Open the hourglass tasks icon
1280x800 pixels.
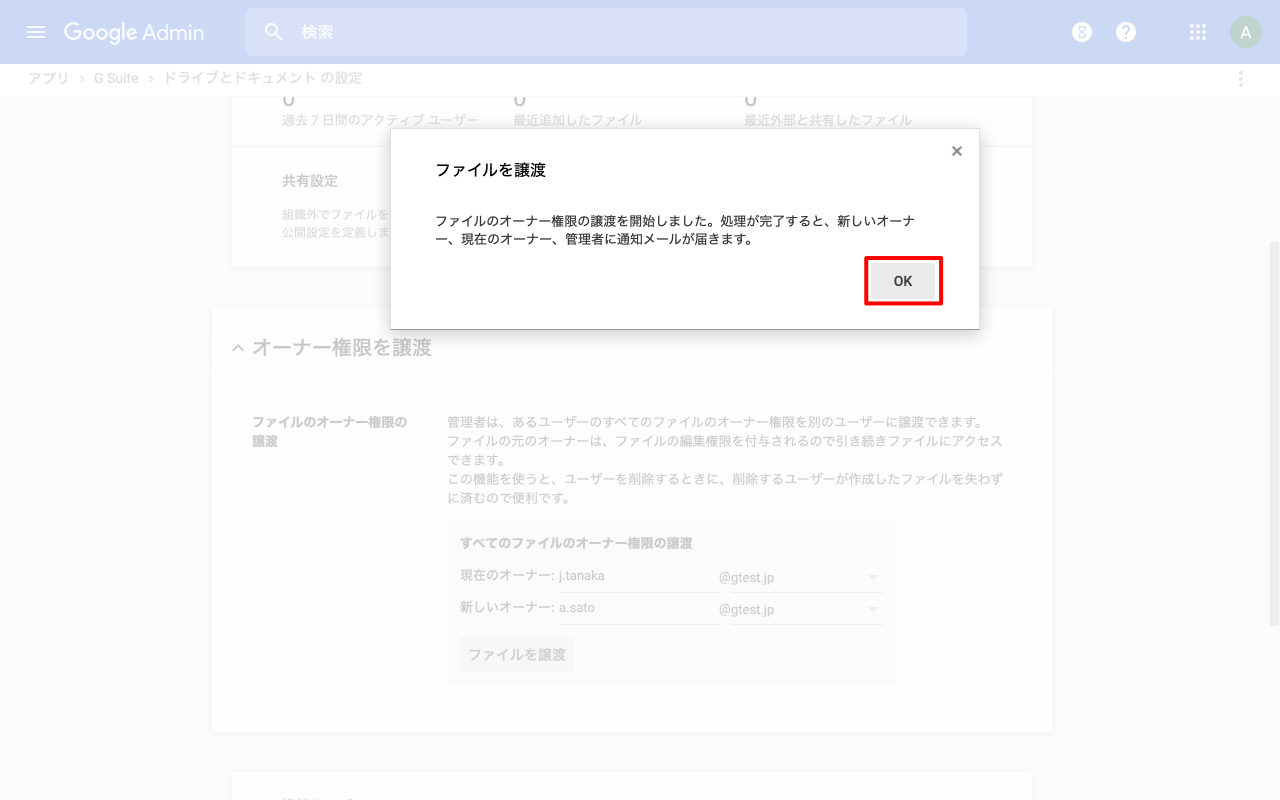1082,32
